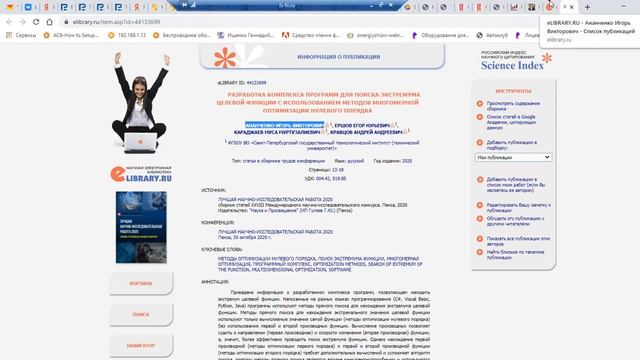Click arrow icon beside Редактировать Вашу заметку

(x=480, y=205)
